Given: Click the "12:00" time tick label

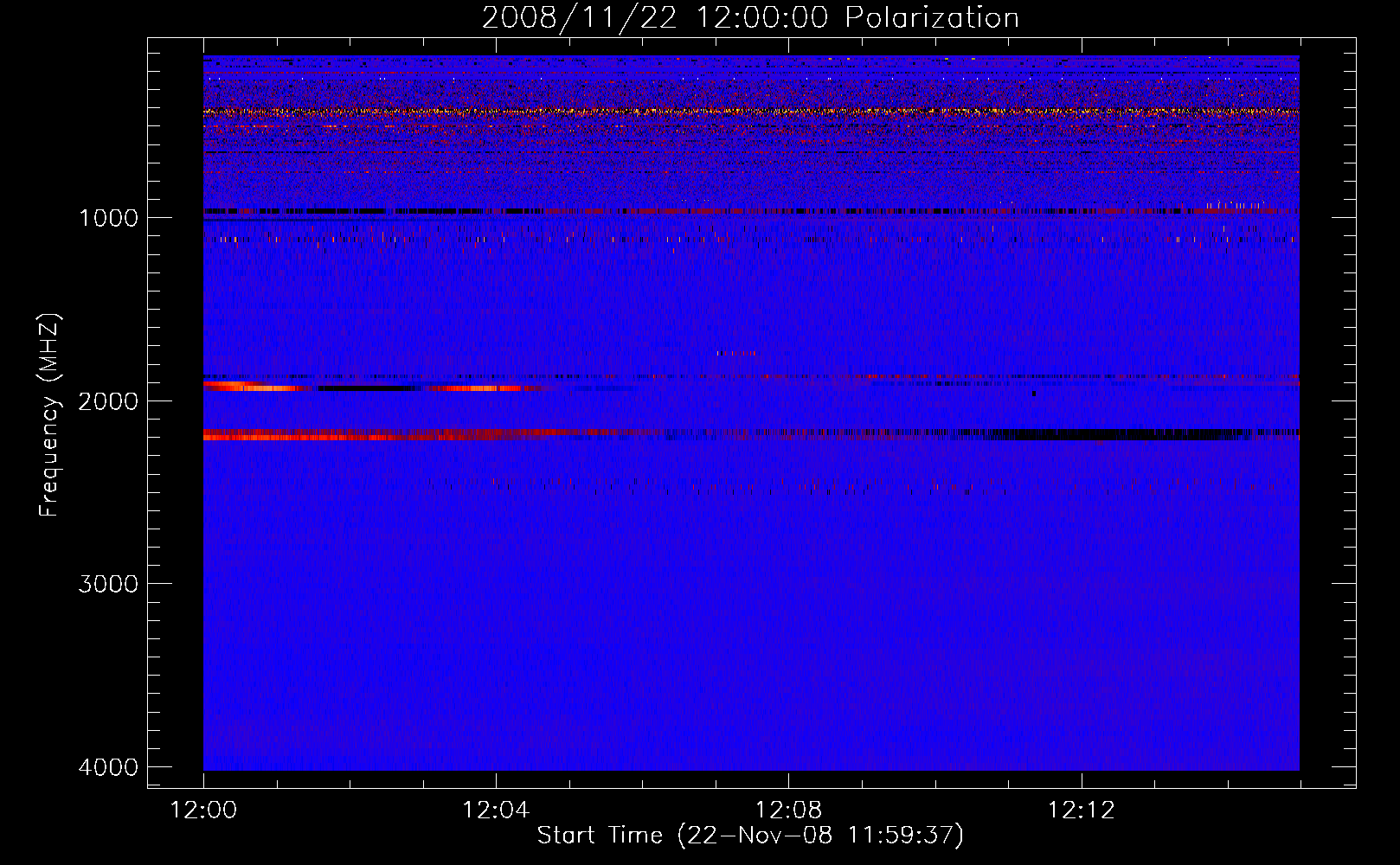Looking at the screenshot, I should click(203, 811).
